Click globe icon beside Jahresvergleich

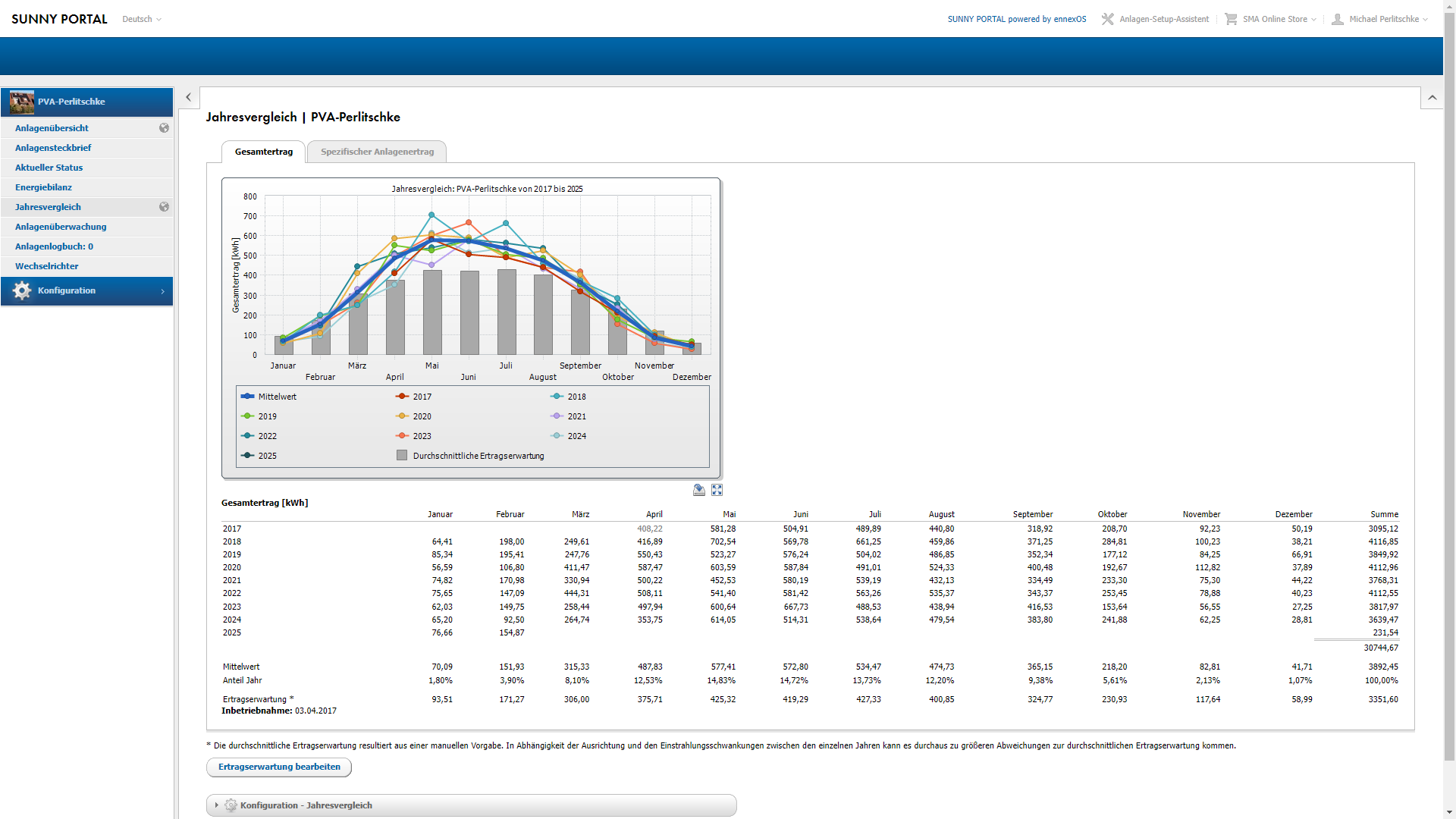click(164, 207)
